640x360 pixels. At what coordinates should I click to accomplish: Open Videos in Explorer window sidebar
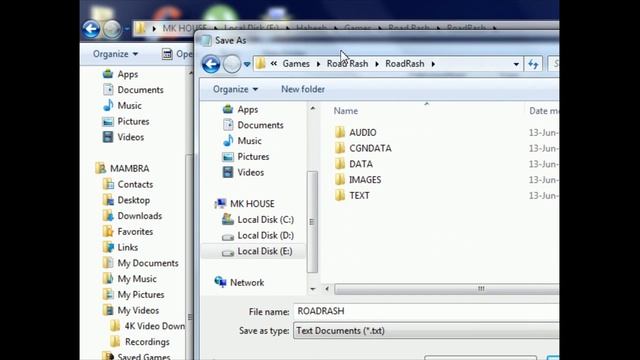coord(123,137)
